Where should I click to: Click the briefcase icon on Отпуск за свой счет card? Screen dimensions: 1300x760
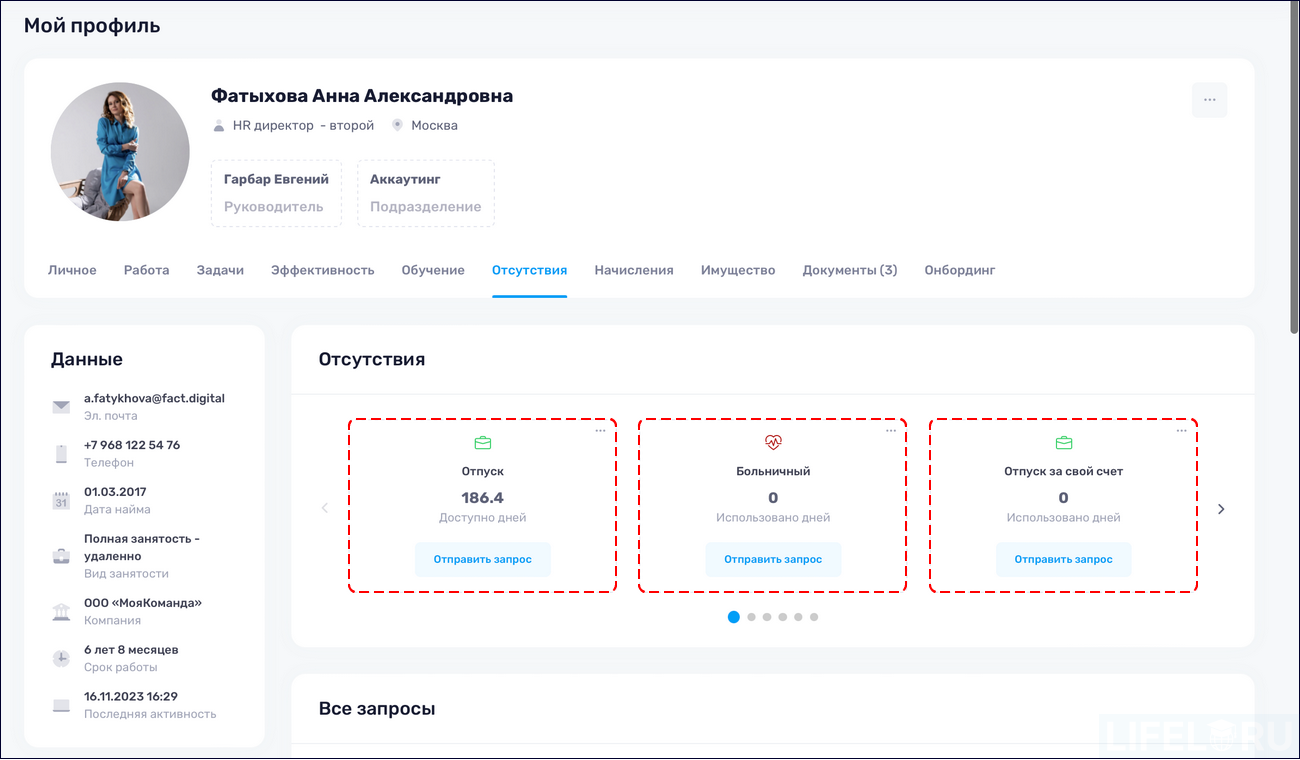click(1063, 441)
